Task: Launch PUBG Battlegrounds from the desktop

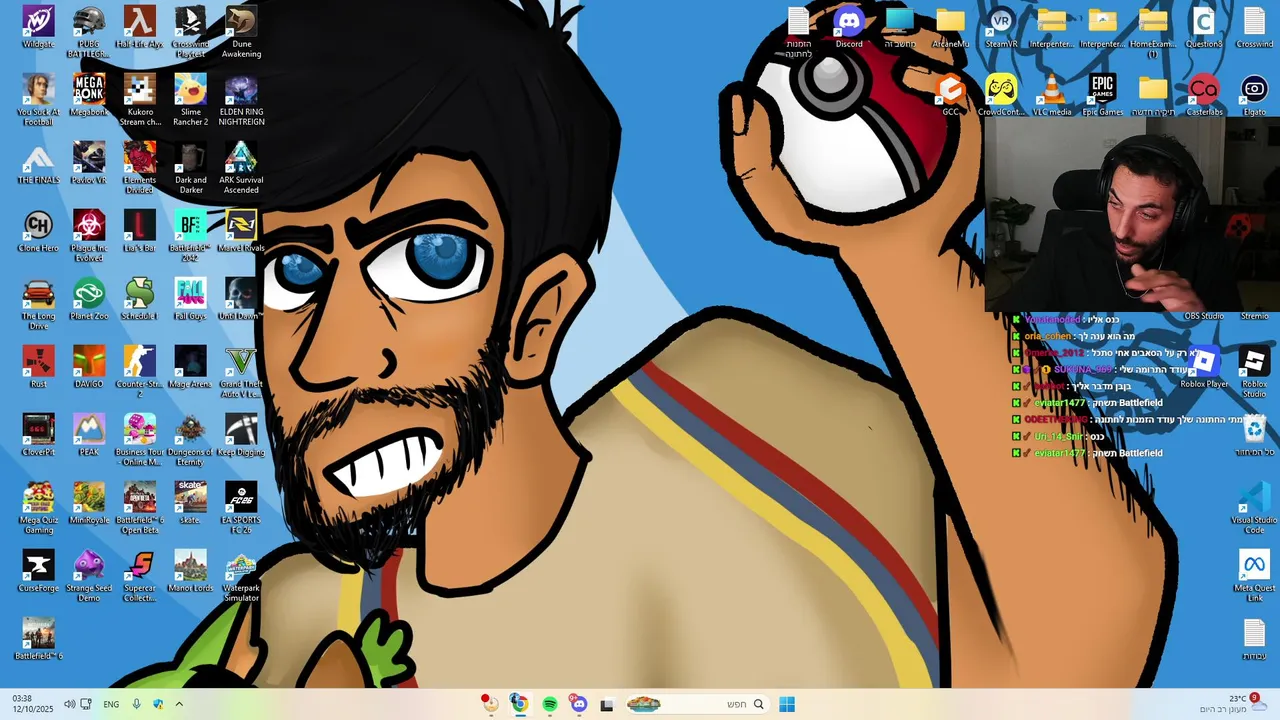Action: 89,31
